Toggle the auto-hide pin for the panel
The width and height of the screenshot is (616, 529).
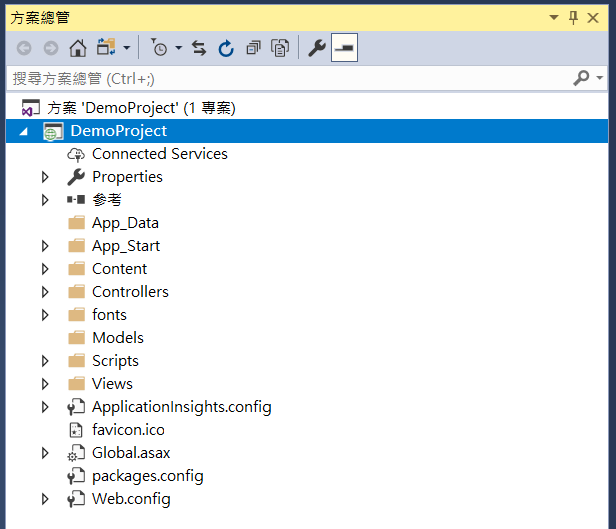573,18
